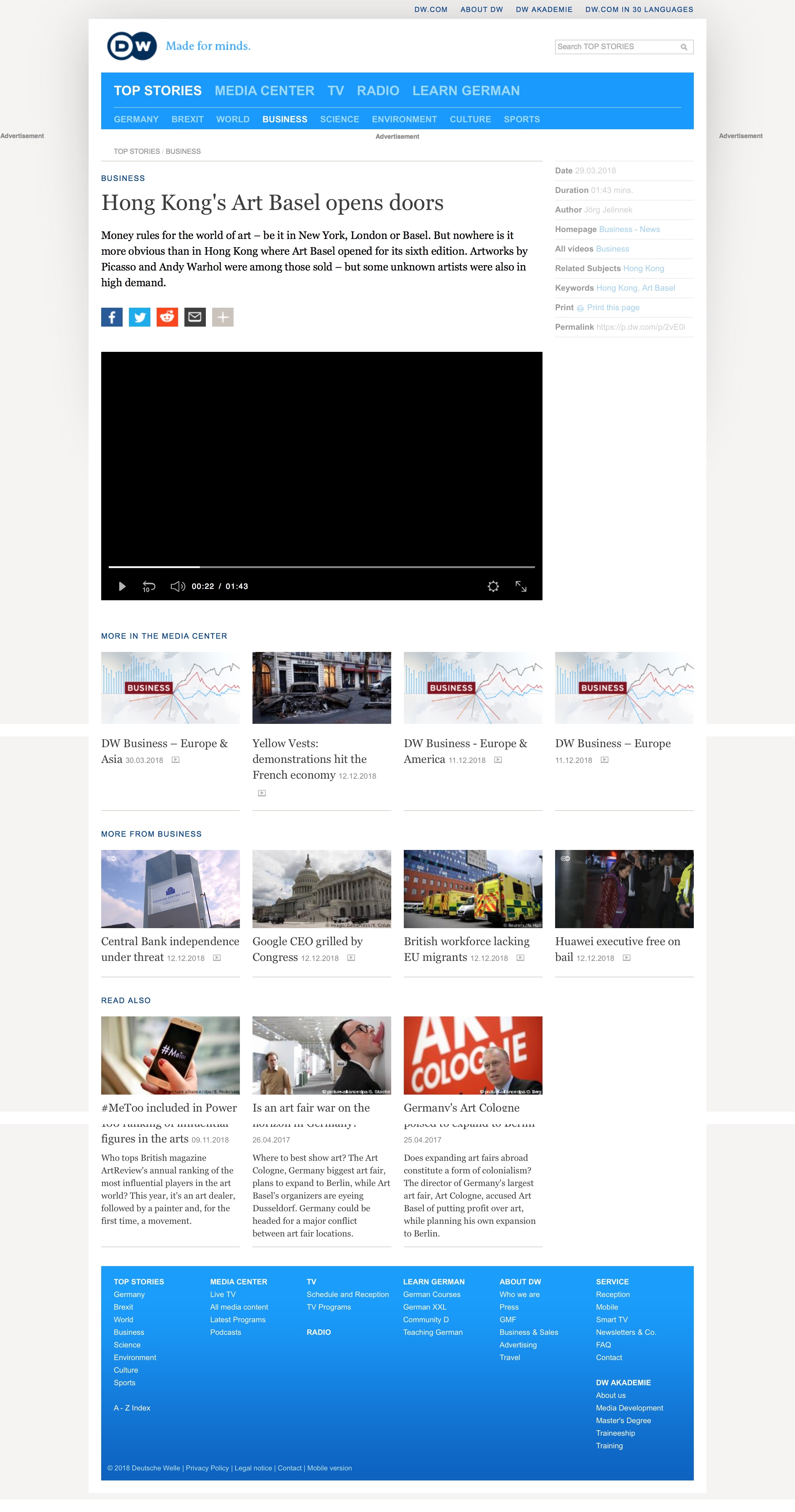Select GERMANY in the sub navigation

(136, 119)
